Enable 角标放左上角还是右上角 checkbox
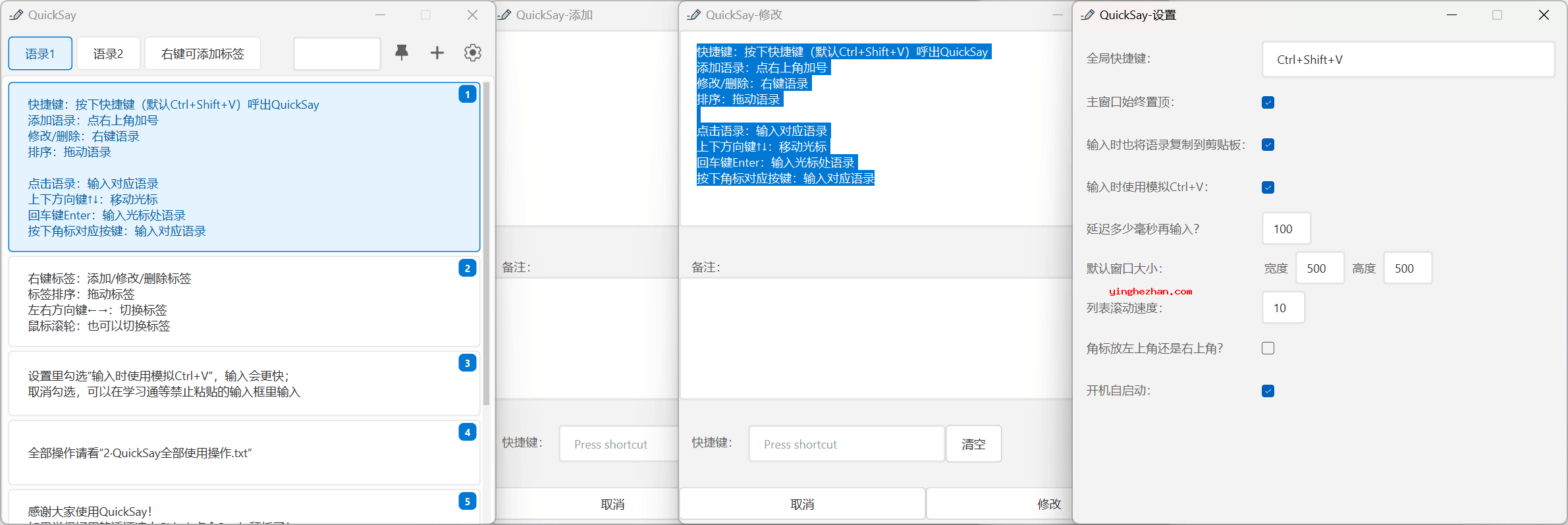Viewport: 1568px width, 525px height. 1268,348
